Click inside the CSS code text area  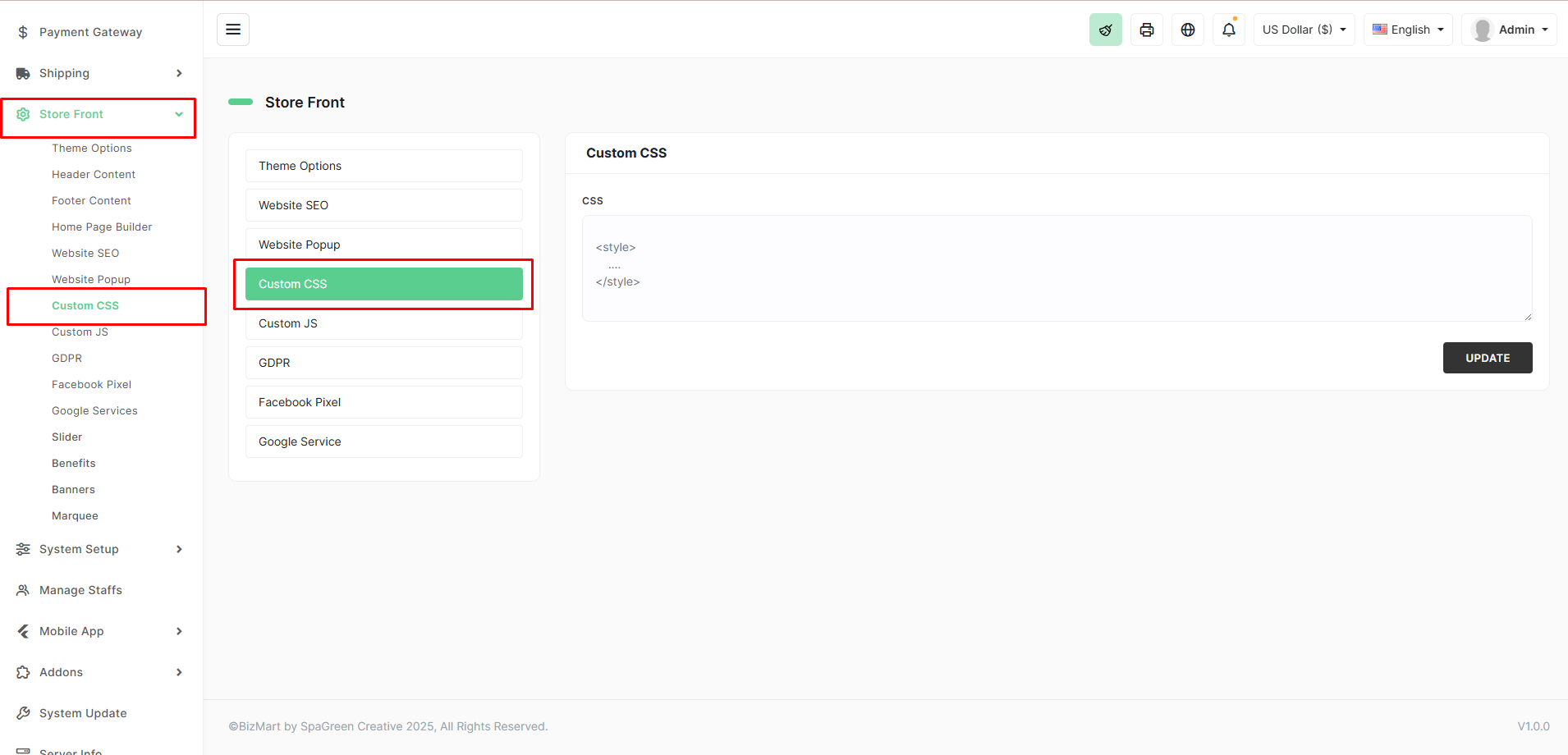(1055, 268)
